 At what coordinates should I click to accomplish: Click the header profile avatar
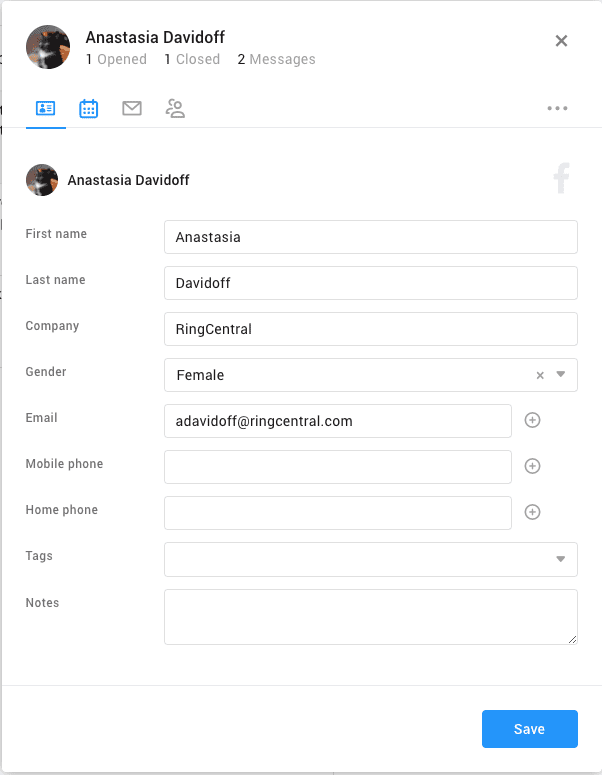47,47
